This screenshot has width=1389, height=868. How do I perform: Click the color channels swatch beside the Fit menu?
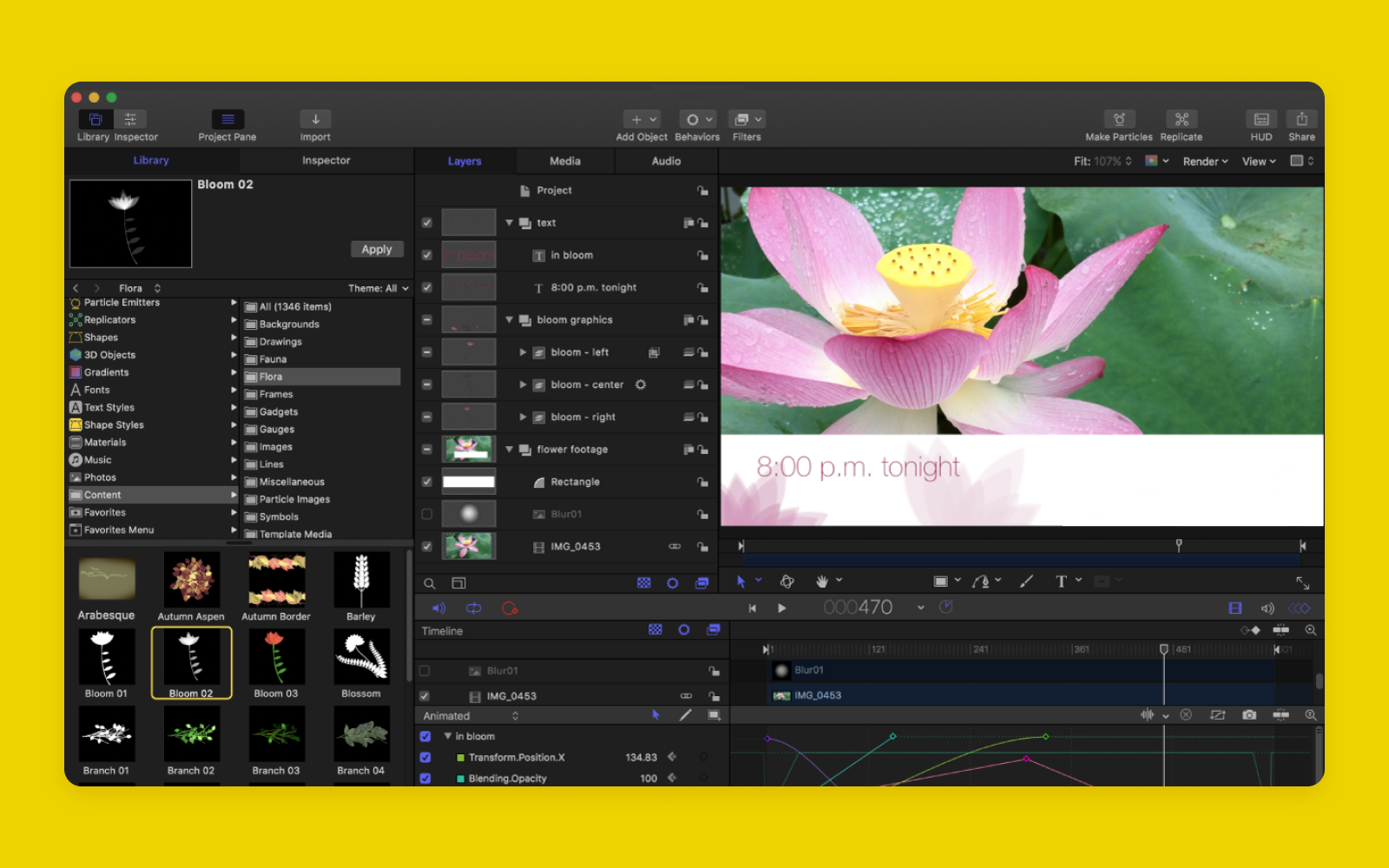(x=1153, y=161)
